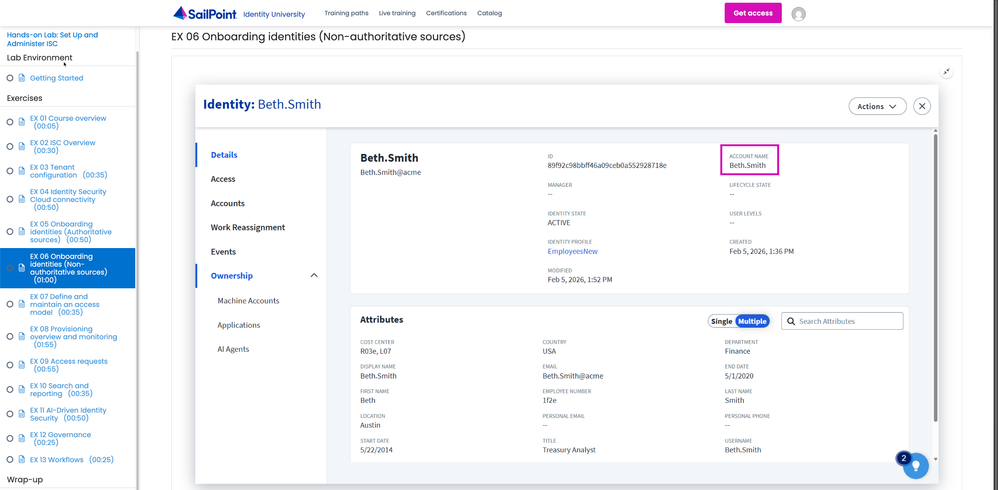Click the Treasury Analyst title value
The image size is (998, 490).
coord(569,450)
